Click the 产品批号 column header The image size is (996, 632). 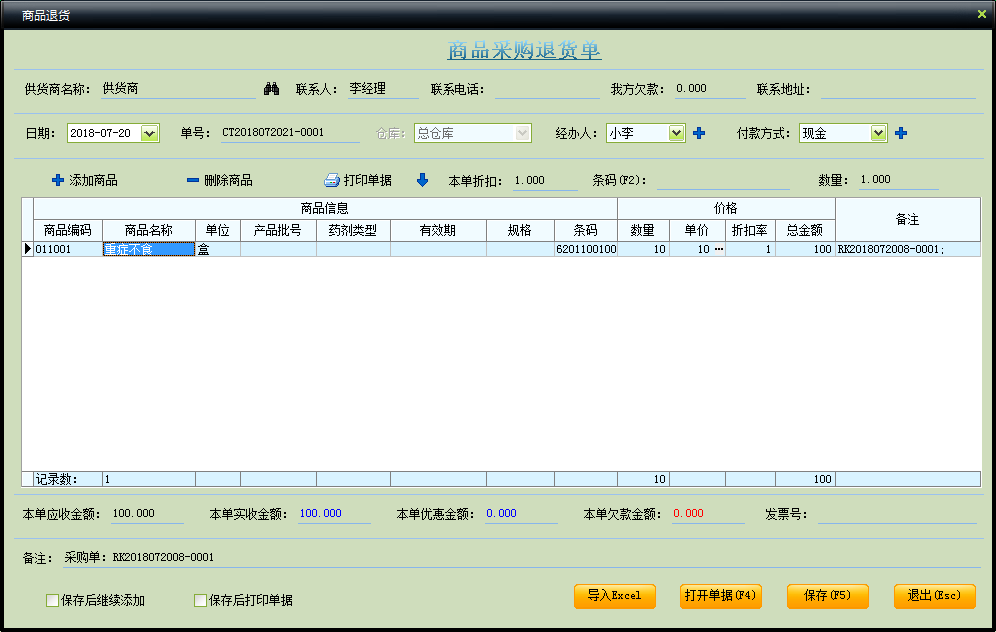pyautogui.click(x=278, y=230)
